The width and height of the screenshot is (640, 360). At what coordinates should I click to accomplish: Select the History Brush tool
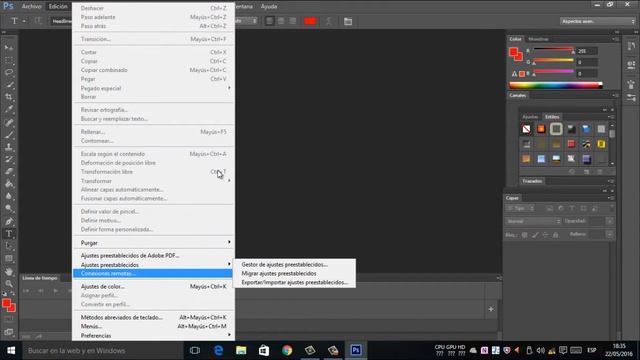point(9,159)
